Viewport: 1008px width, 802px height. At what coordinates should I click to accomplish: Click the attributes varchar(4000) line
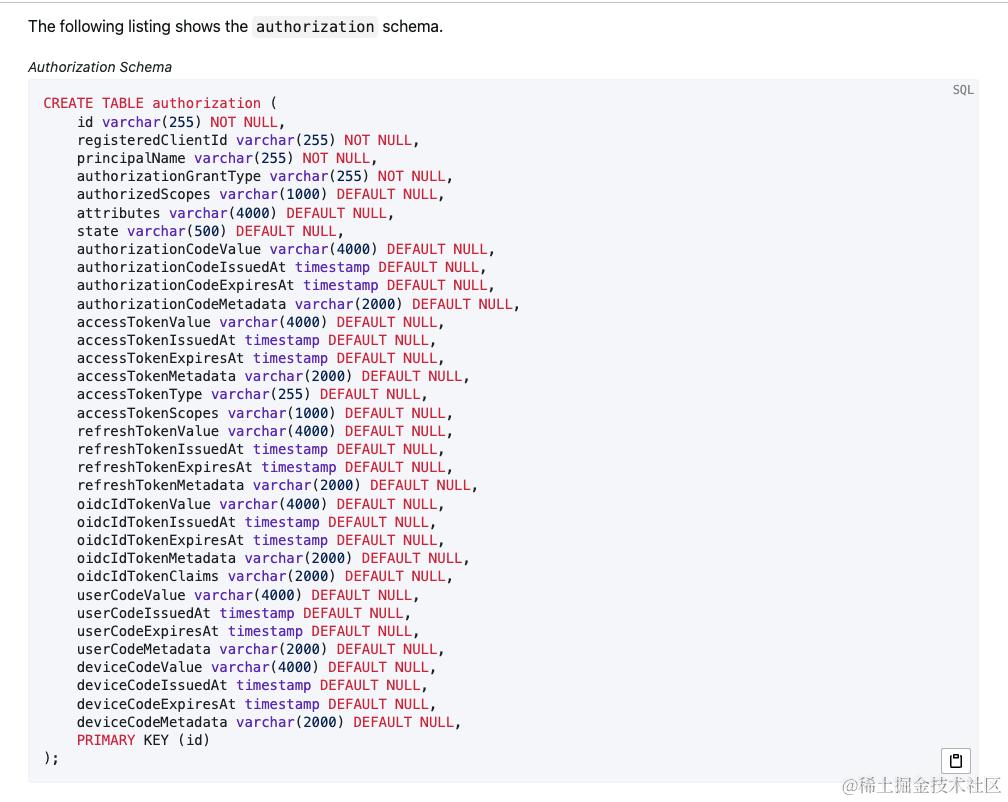(235, 213)
